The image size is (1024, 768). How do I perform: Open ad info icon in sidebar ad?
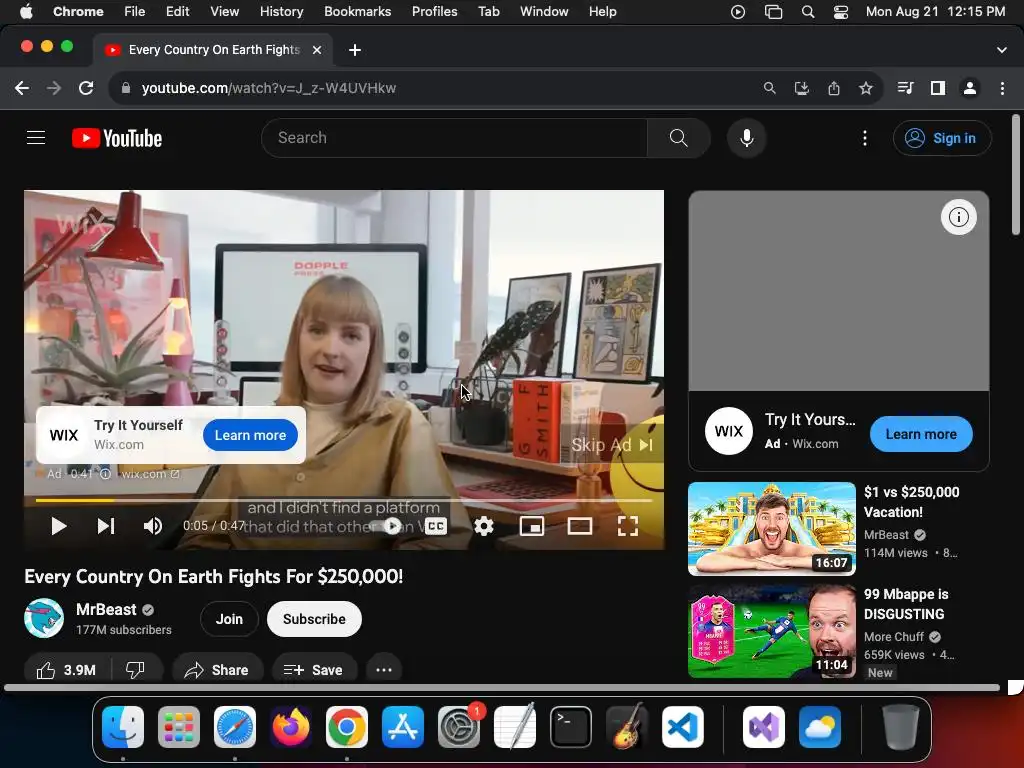point(958,217)
